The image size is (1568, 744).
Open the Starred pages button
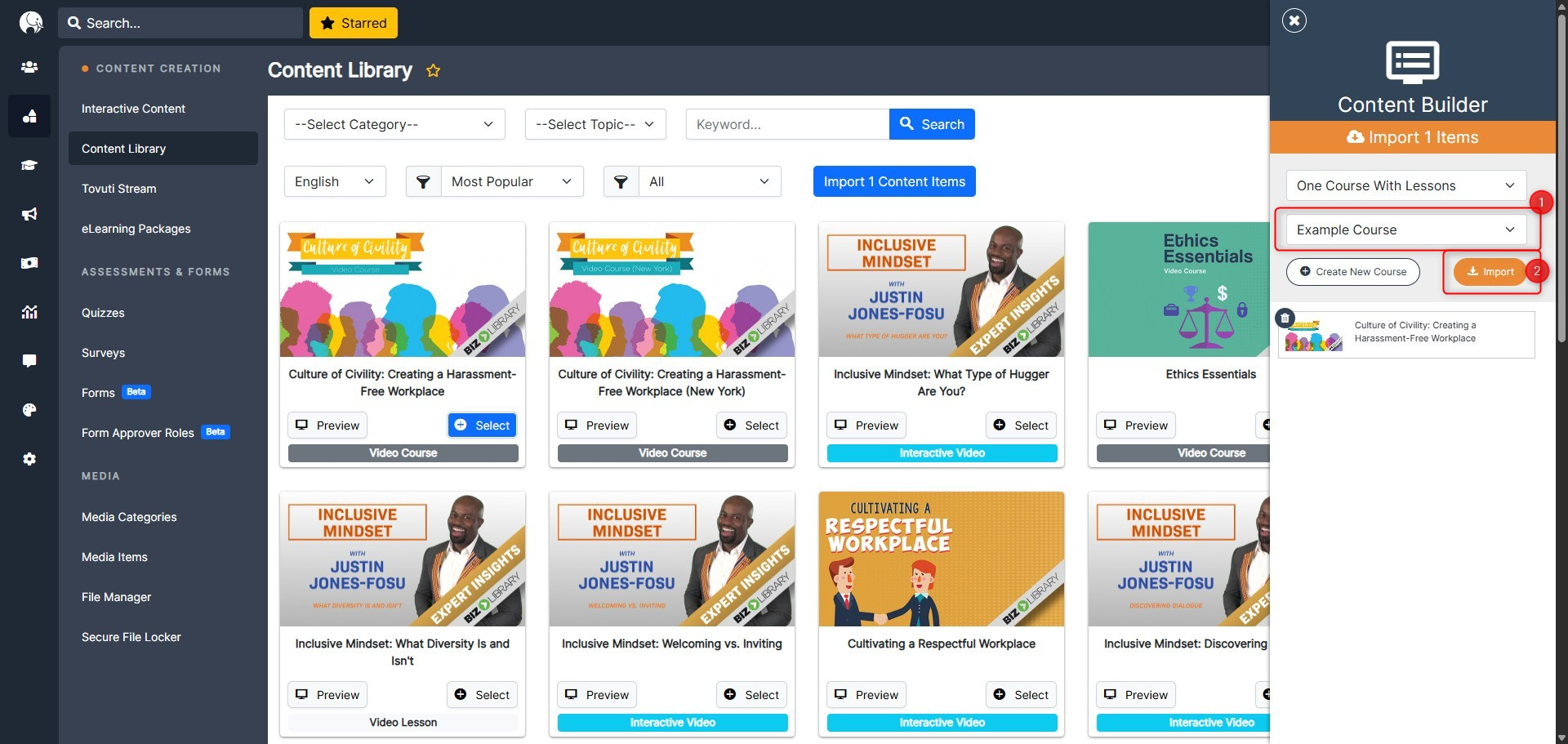354,23
